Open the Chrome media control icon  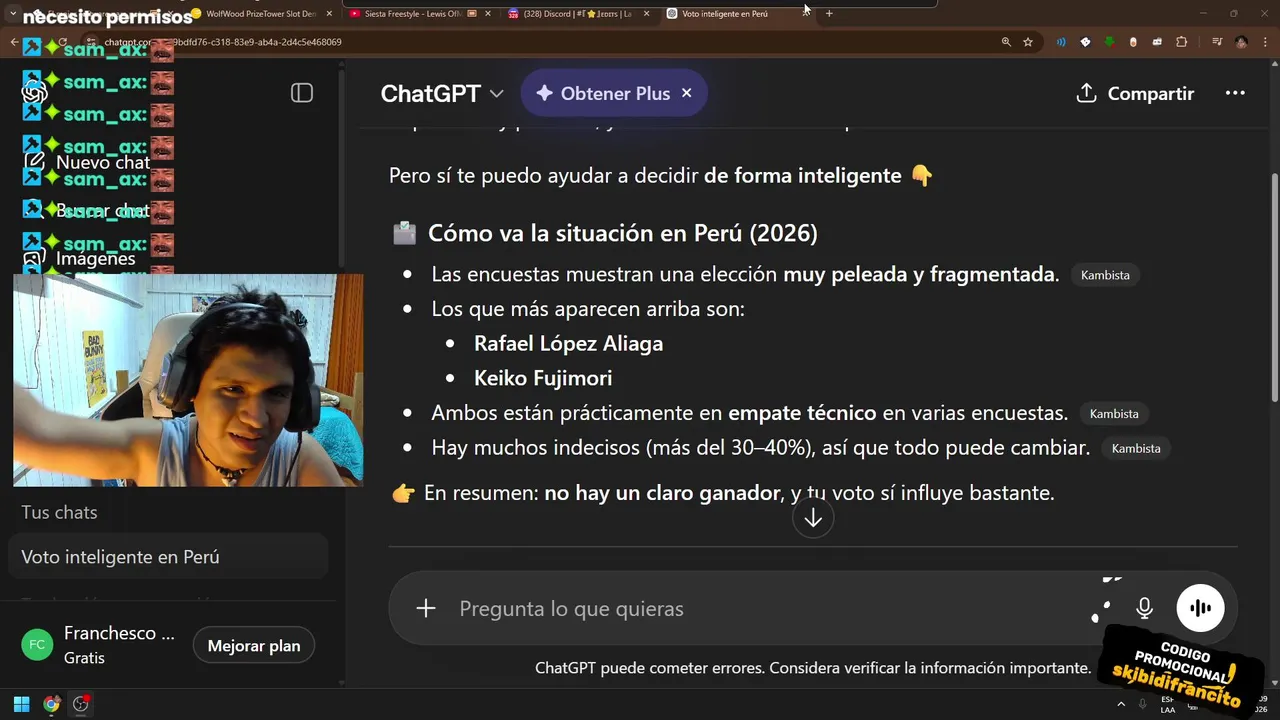1217,42
